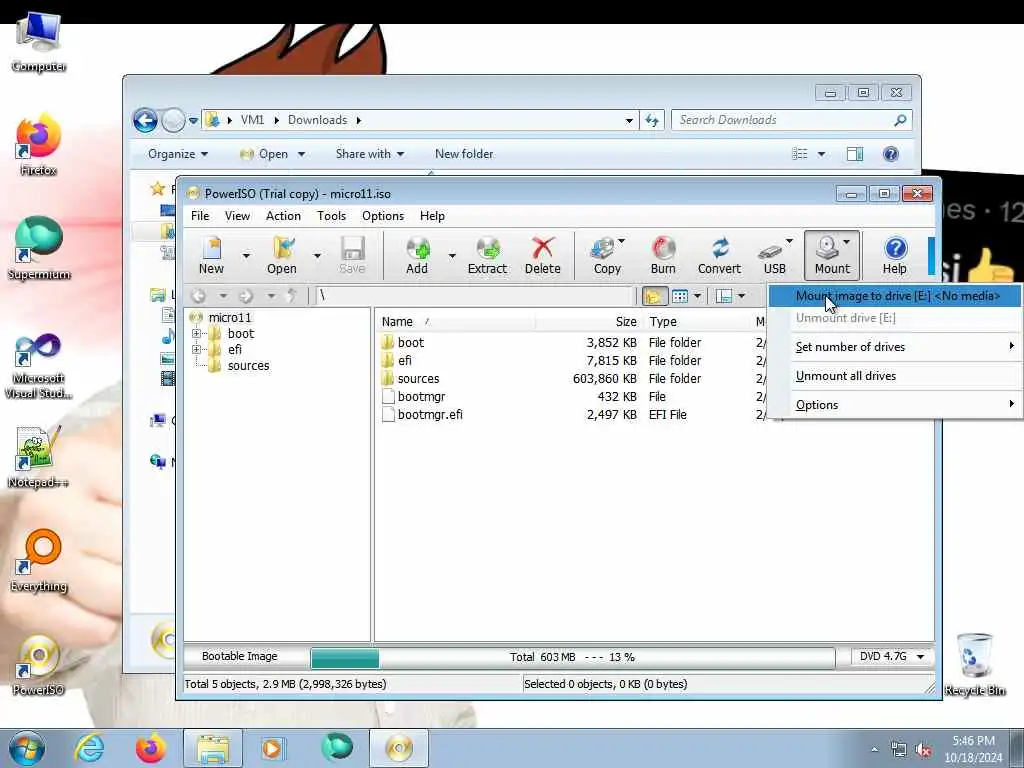1024x768 pixels.
Task: Open the Notepad++ desktop shortcut
Action: coord(38,457)
